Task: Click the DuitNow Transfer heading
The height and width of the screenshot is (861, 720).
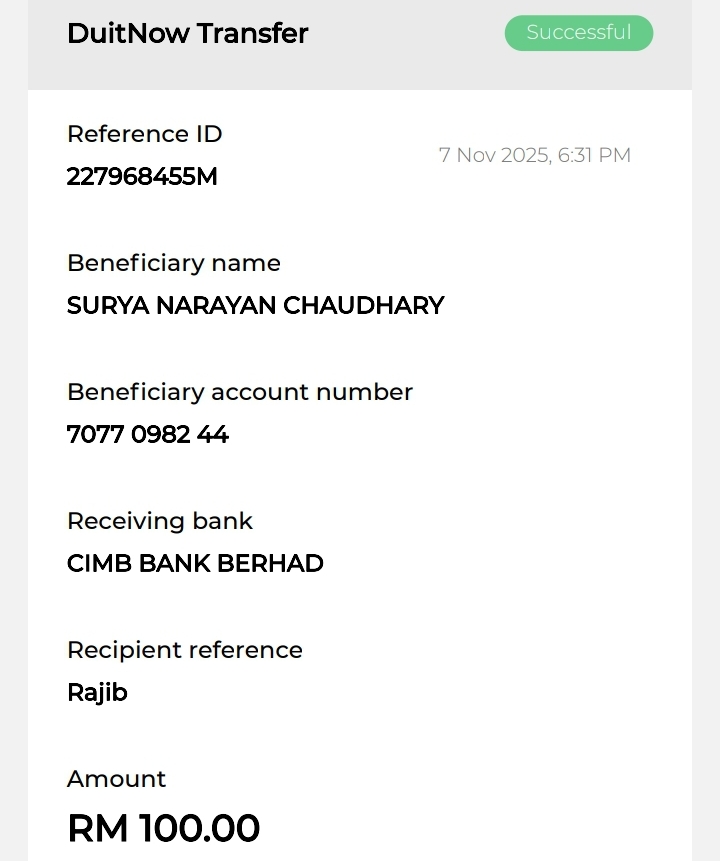Action: tap(187, 33)
